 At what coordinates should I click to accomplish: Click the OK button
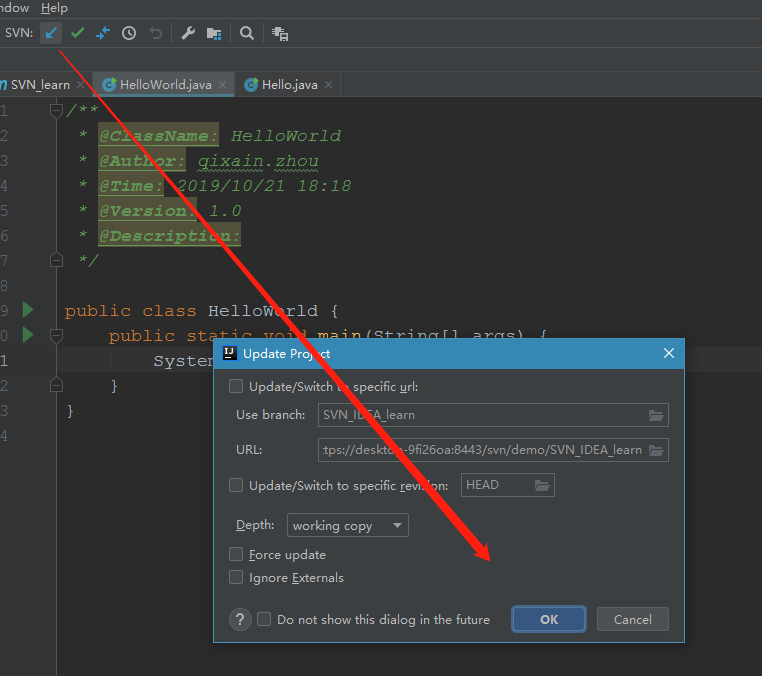tap(549, 619)
